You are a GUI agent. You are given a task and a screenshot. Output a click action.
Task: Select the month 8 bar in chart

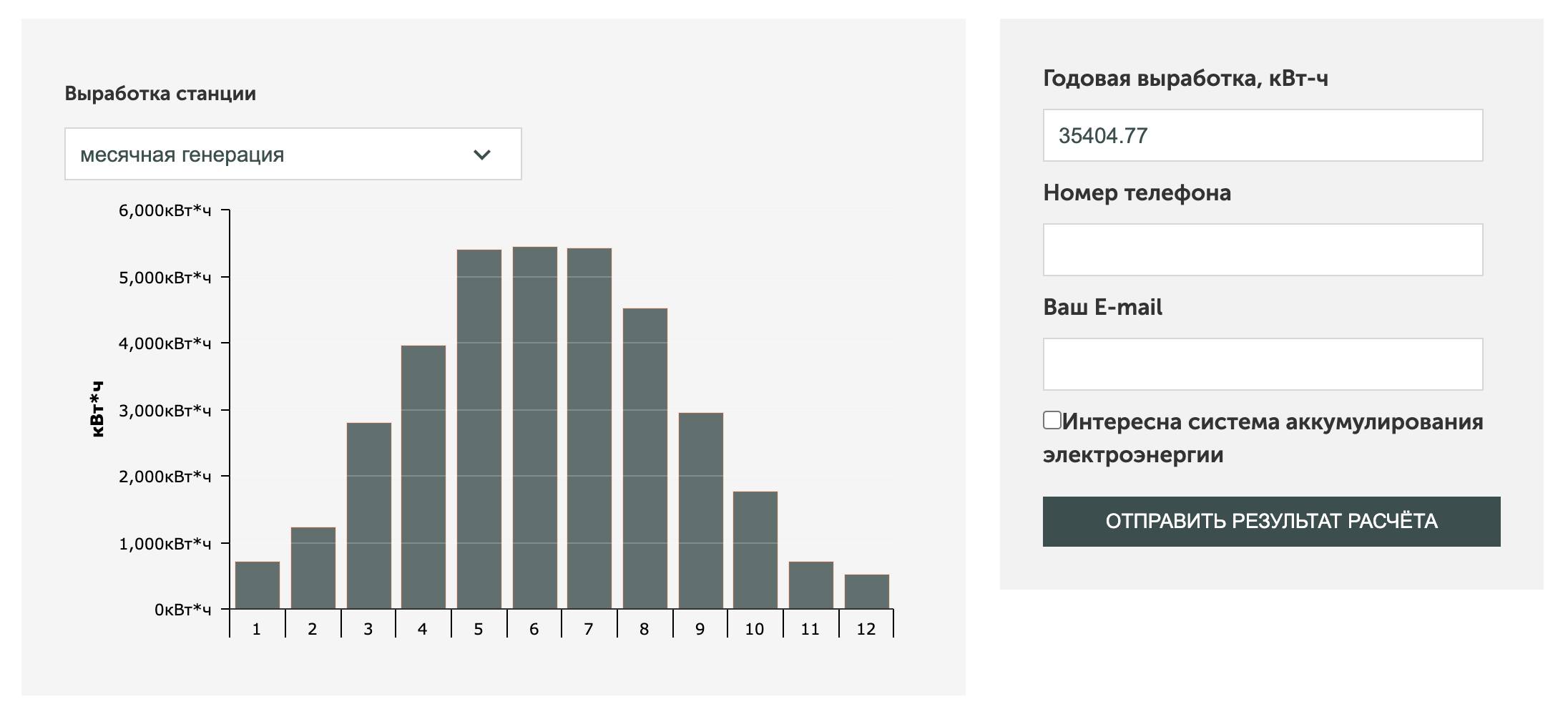click(x=645, y=459)
